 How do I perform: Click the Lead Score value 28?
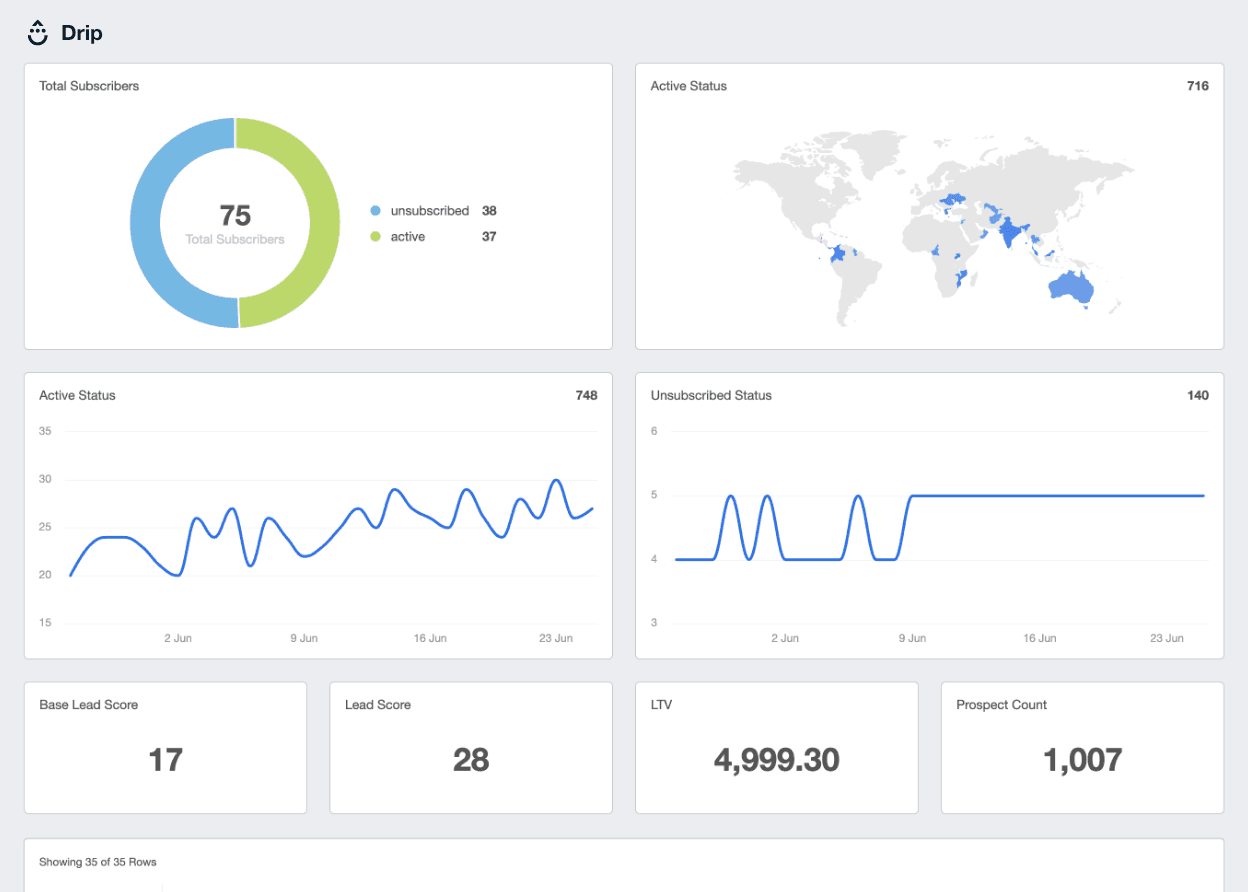coord(470,760)
